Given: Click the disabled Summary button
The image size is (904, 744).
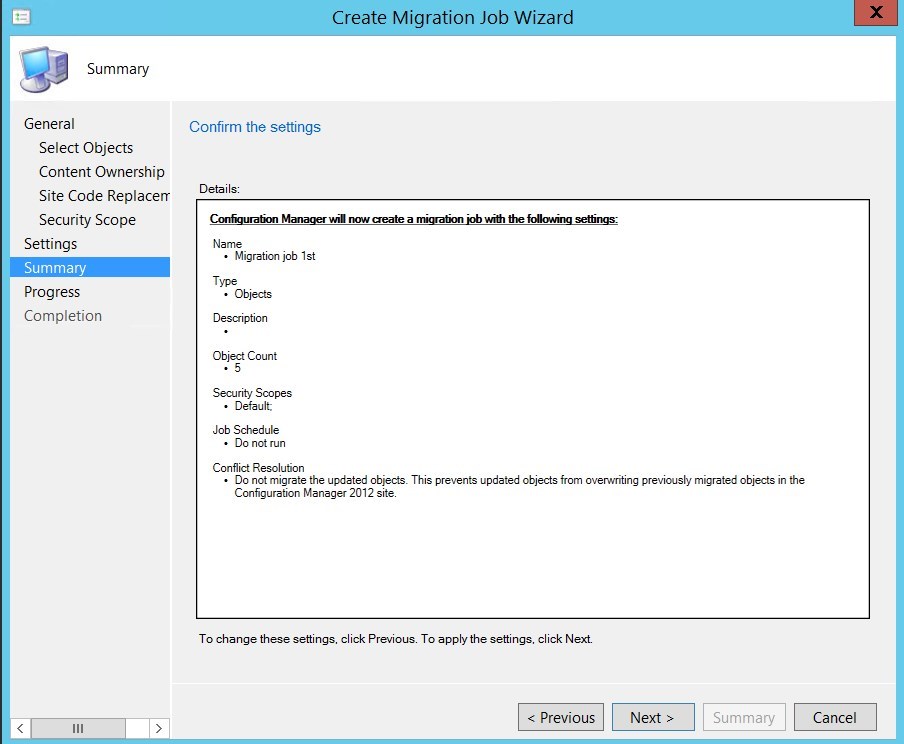Looking at the screenshot, I should pos(744,717).
